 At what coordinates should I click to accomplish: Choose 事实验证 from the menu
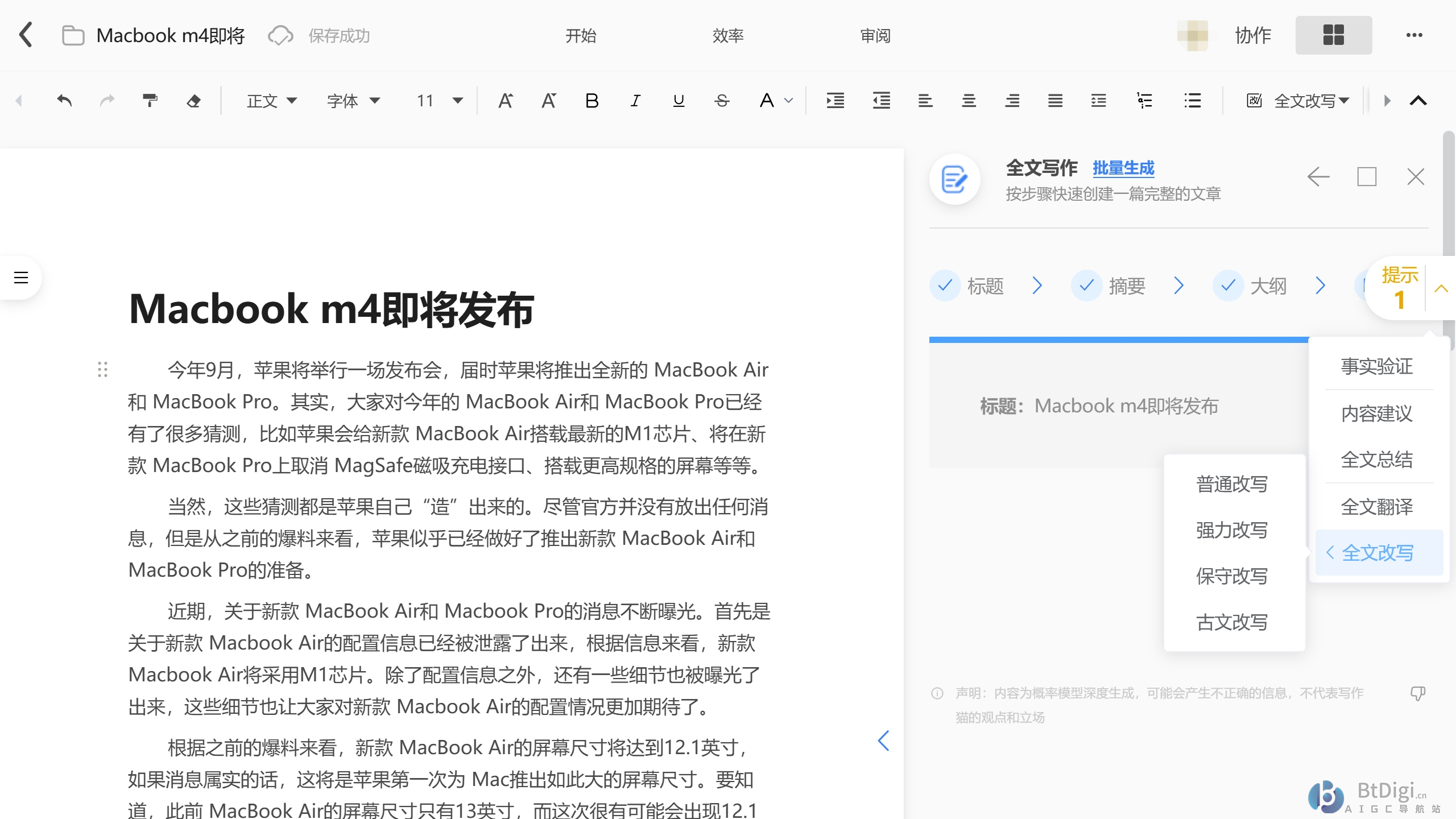tap(1377, 366)
